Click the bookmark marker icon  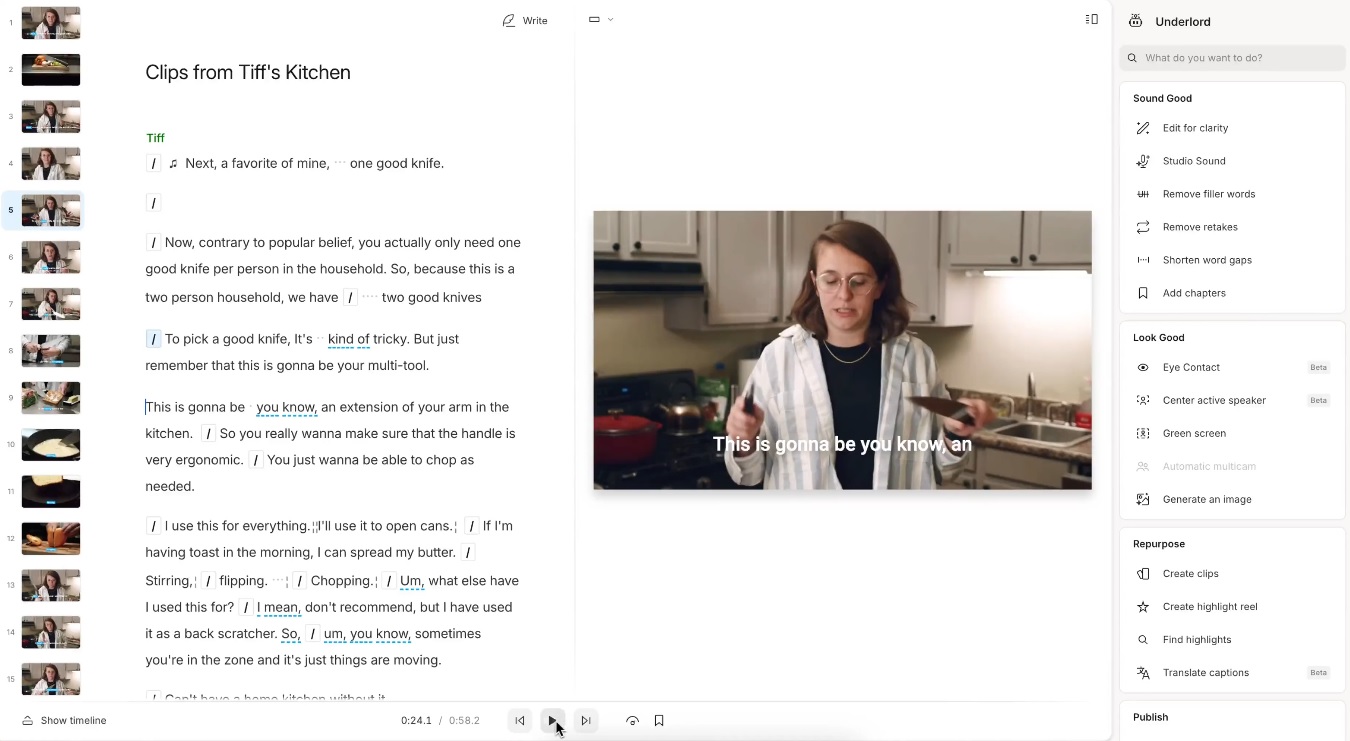[659, 720]
